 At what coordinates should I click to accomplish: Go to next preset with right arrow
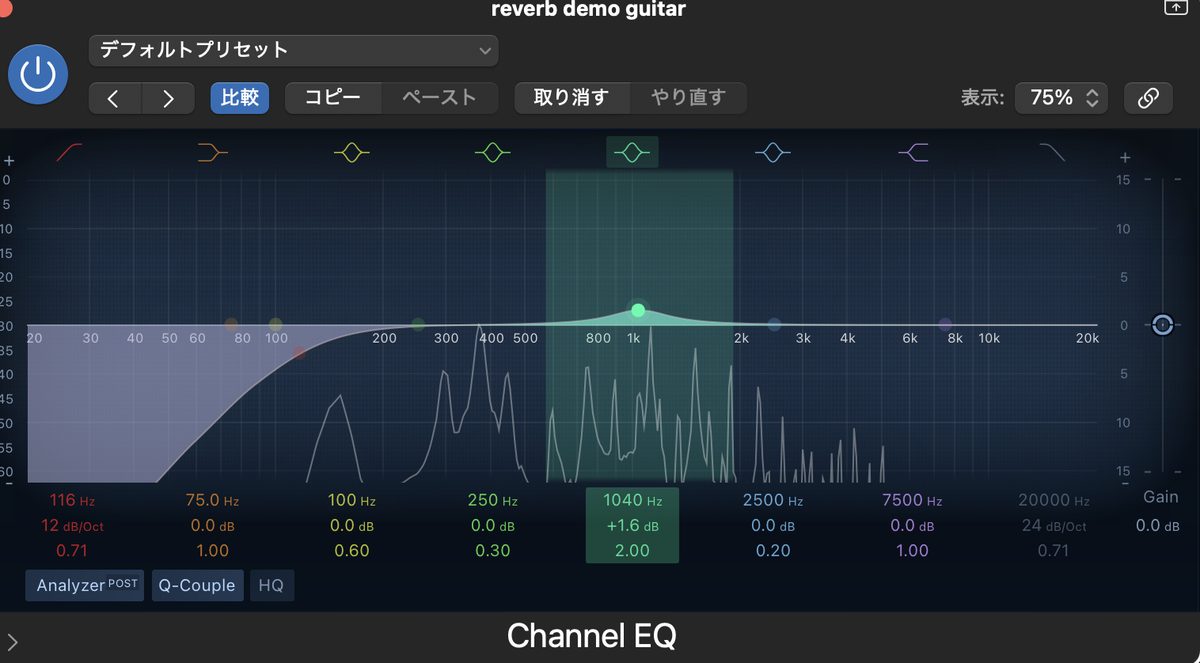click(x=168, y=98)
